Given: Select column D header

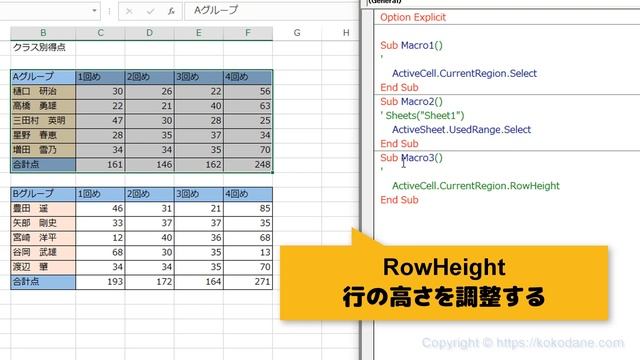Looking at the screenshot, I should point(149,33).
